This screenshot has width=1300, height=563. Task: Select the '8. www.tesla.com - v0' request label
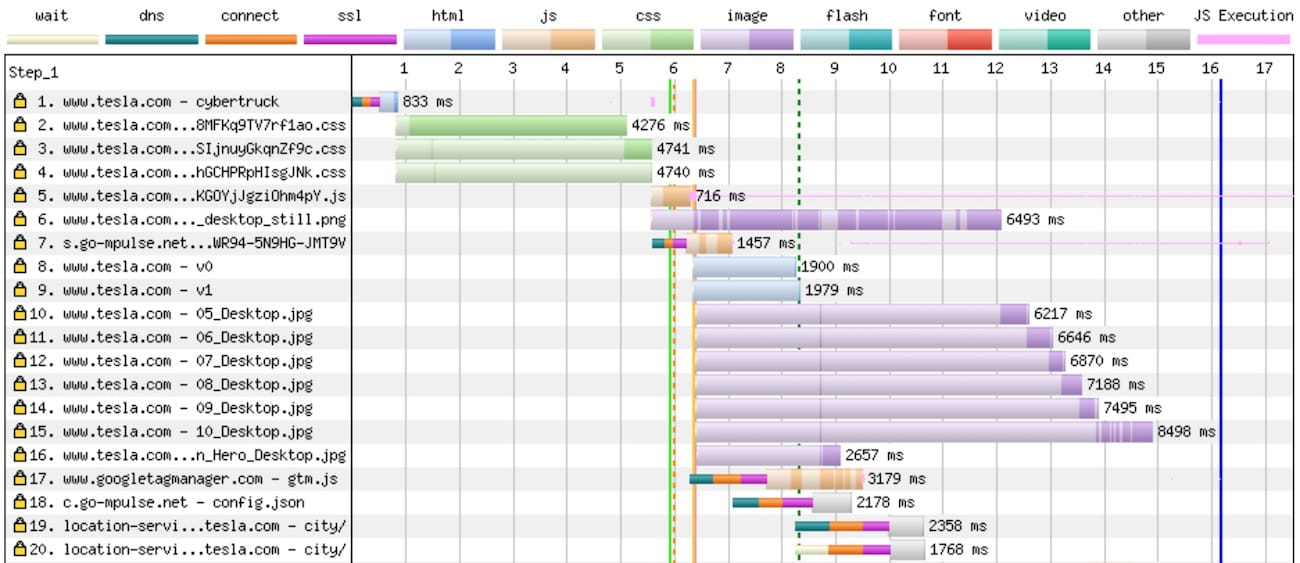123,267
